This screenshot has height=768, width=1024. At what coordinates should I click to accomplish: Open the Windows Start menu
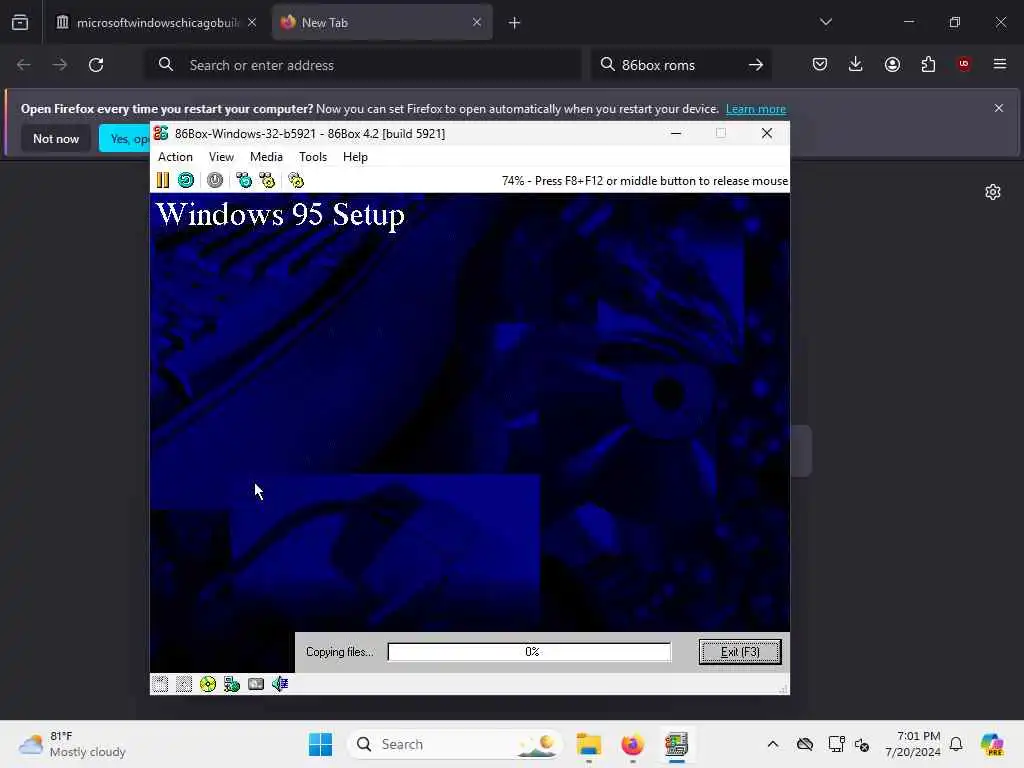point(321,744)
